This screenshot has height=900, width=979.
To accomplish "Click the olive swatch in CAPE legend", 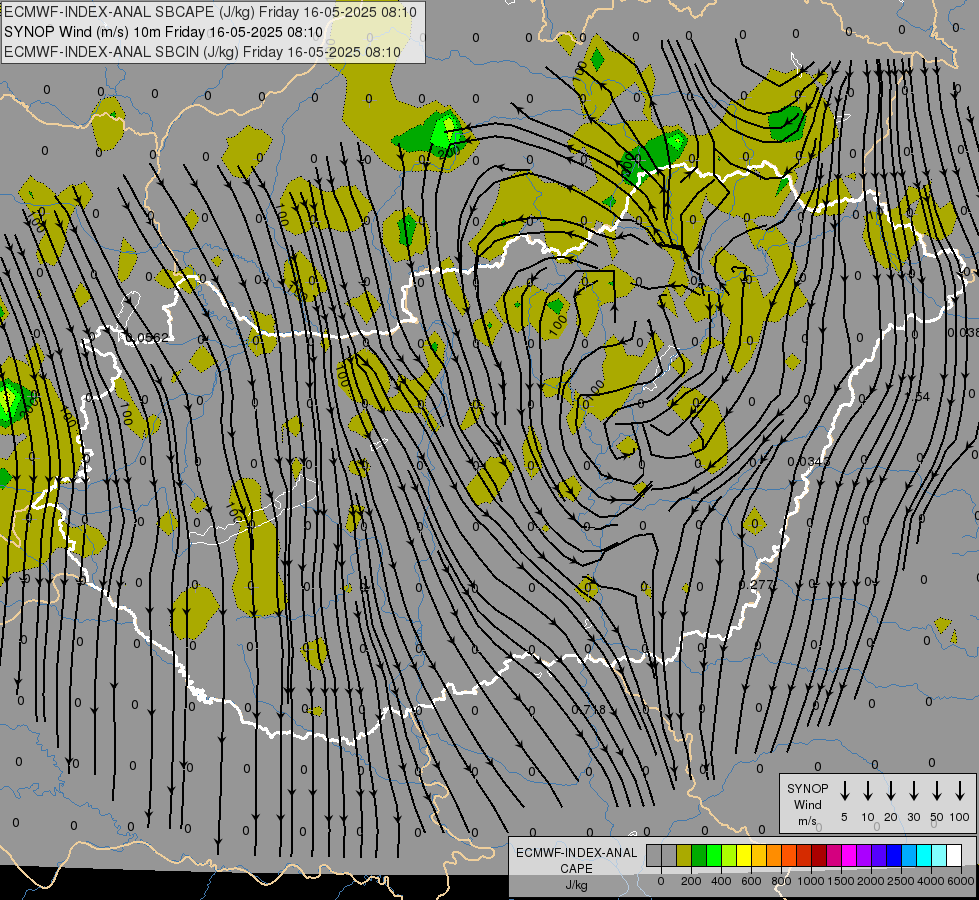I will point(684,856).
